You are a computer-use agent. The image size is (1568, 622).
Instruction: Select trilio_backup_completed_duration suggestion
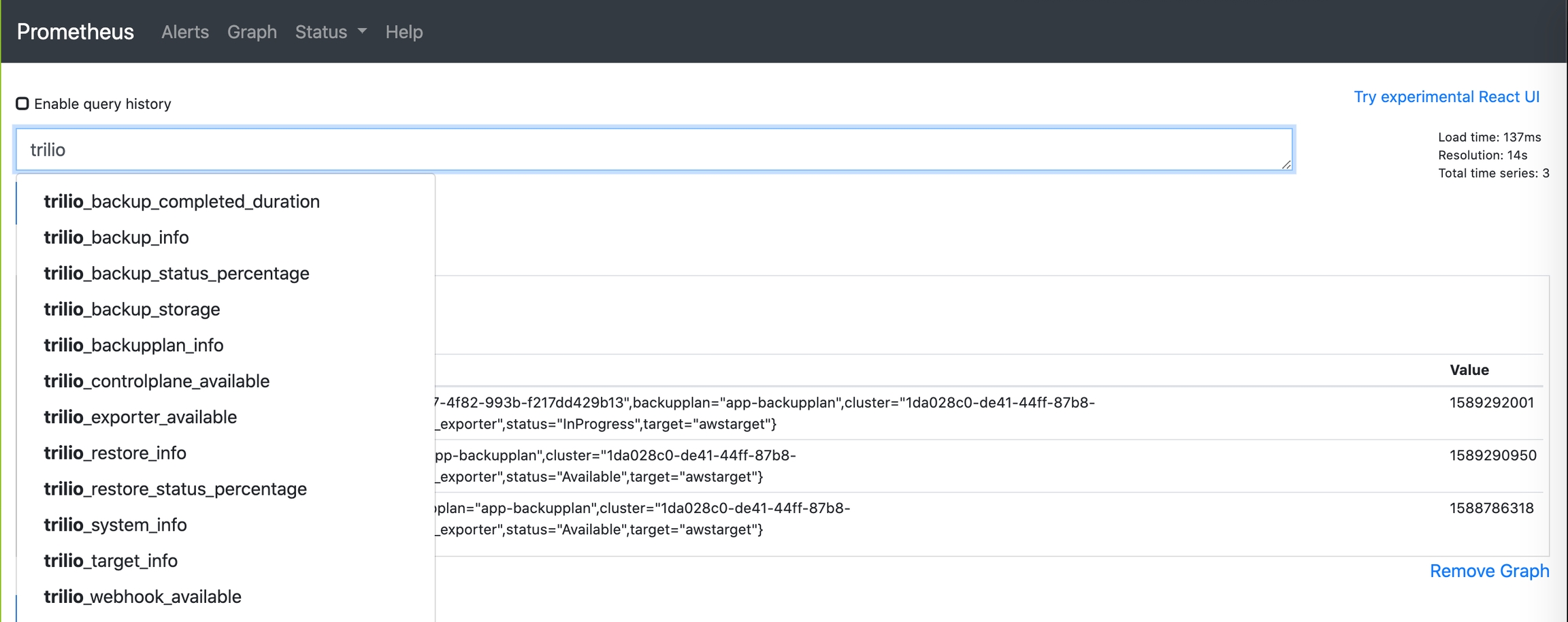pos(182,201)
